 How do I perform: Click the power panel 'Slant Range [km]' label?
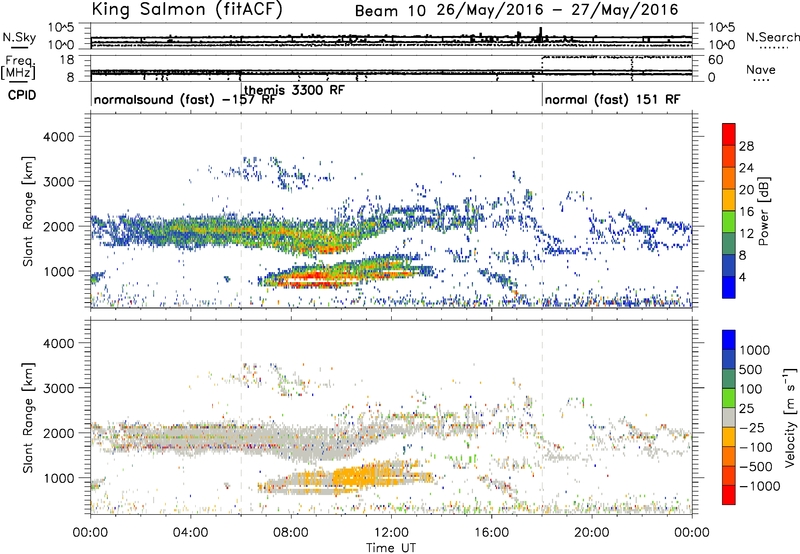click(28, 211)
